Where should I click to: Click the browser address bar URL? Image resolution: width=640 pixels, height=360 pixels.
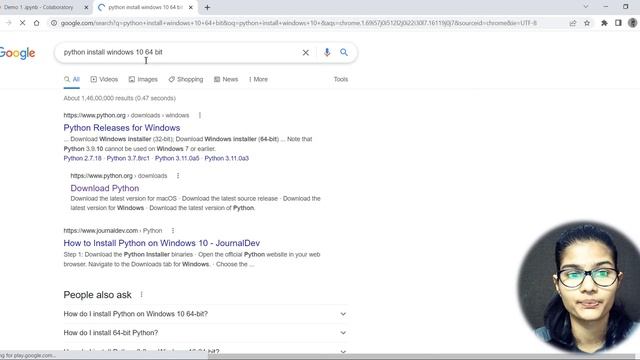(x=299, y=23)
